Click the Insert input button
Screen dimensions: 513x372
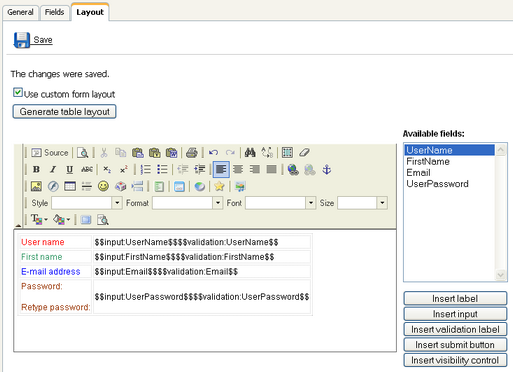(455, 314)
